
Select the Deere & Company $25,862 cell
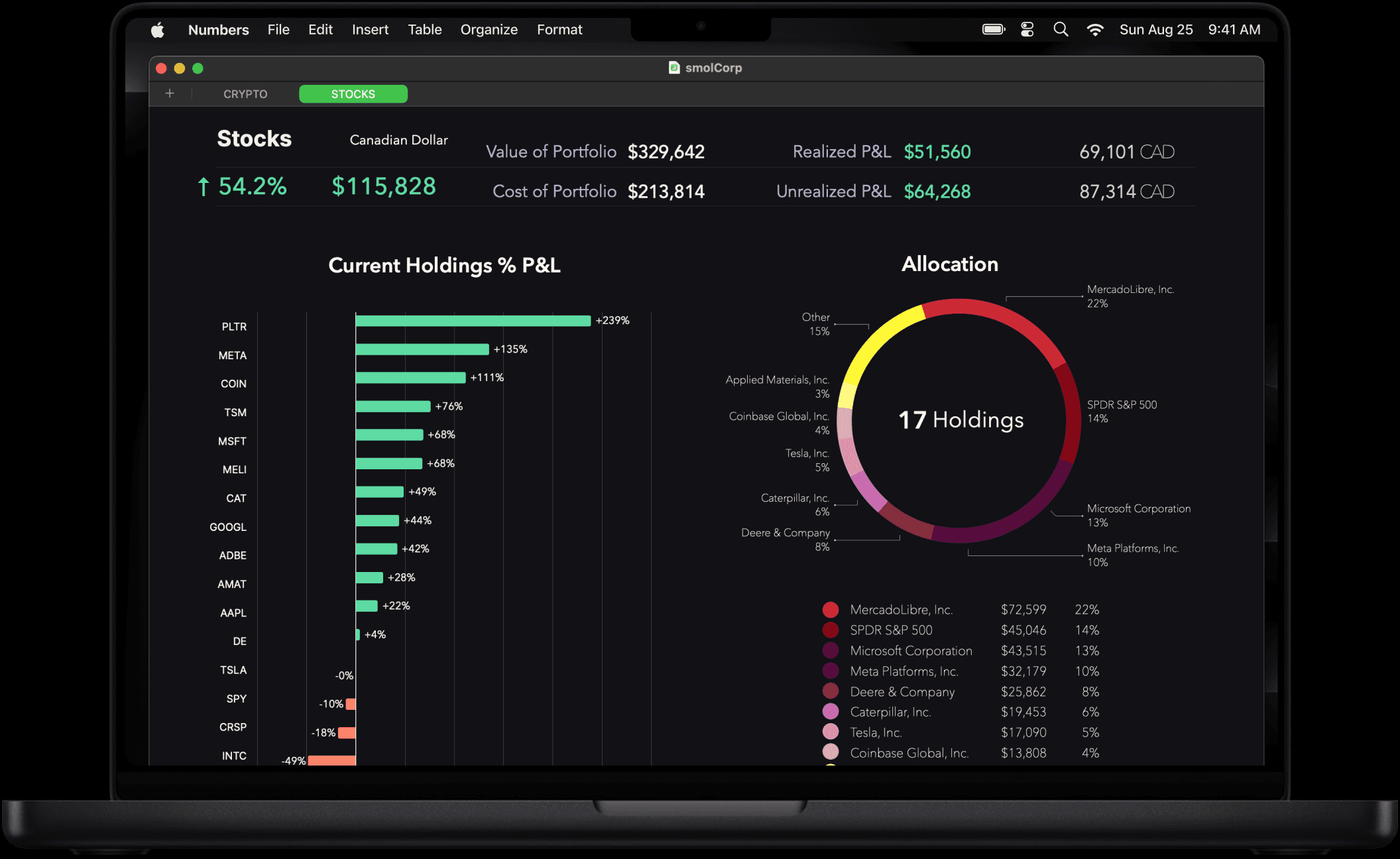tap(1023, 692)
